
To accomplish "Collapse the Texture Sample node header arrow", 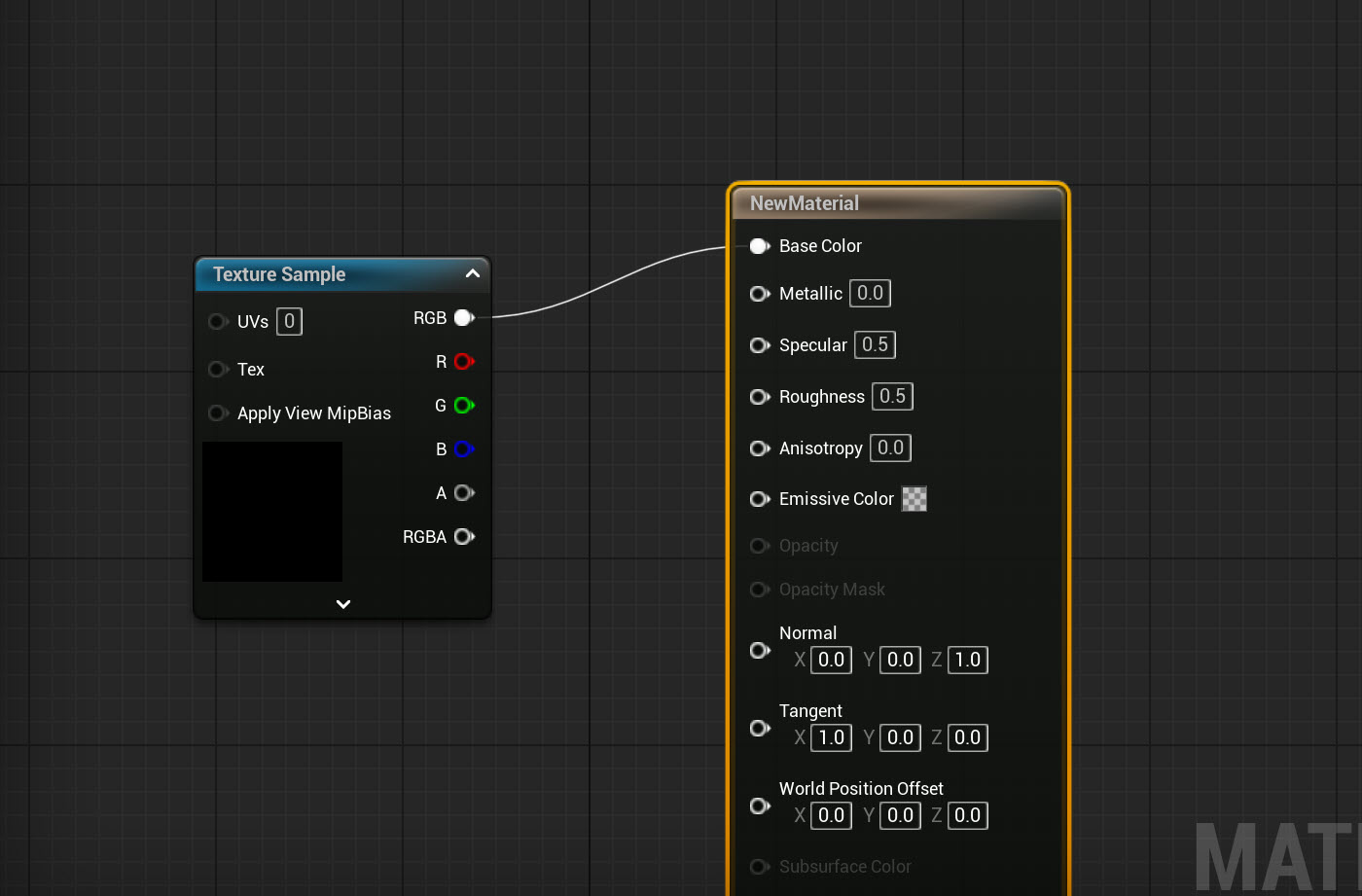I will pos(473,273).
